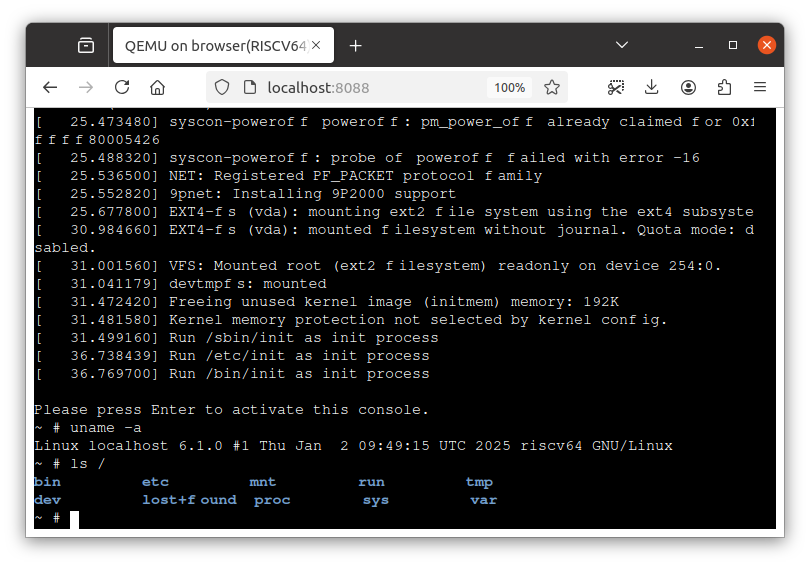Select the QEMU on browser(RISCV64) tab
This screenshot has width=810, height=566.
pyautogui.click(x=223, y=45)
